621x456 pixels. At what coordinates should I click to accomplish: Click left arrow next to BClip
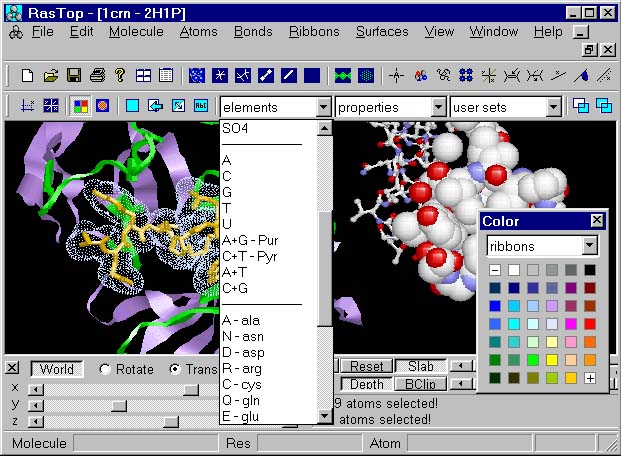pos(461,383)
